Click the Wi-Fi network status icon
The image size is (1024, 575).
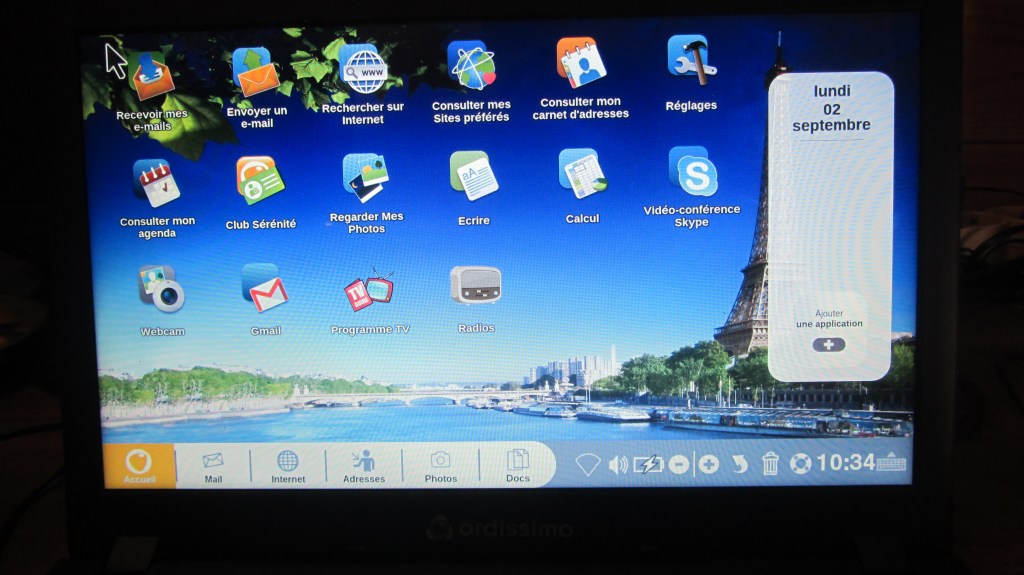coord(587,464)
